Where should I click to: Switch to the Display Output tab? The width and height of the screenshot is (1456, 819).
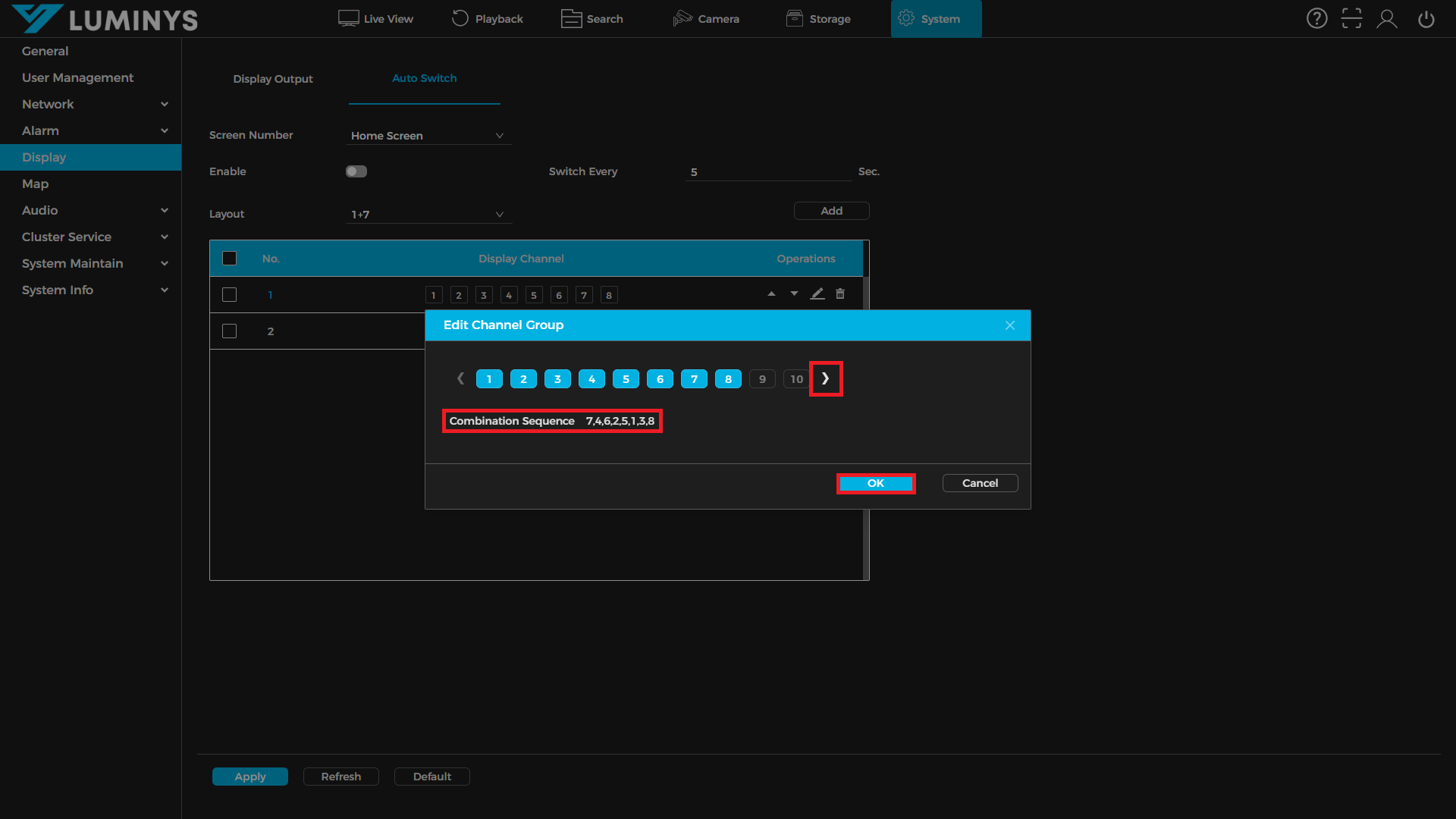pos(273,79)
